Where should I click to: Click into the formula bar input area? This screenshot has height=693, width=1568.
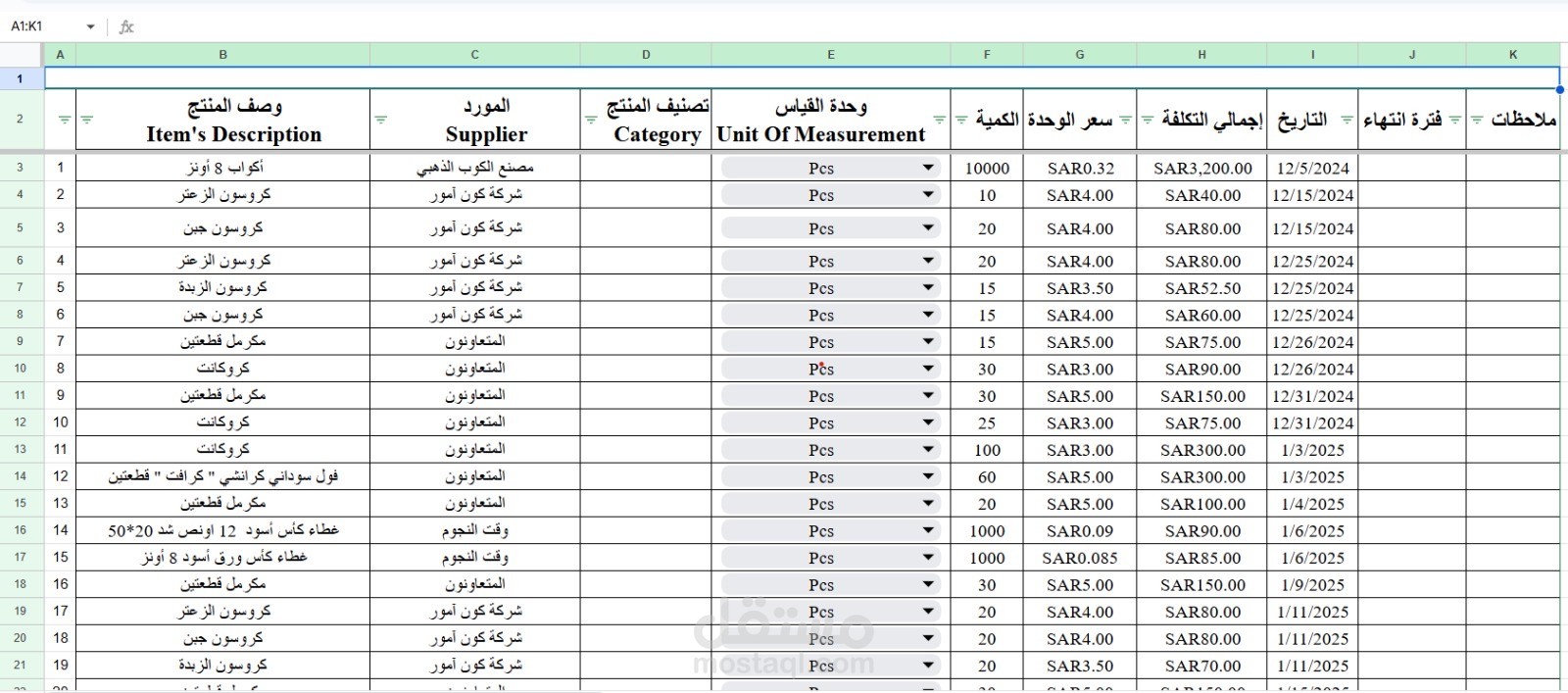[x=853, y=26]
